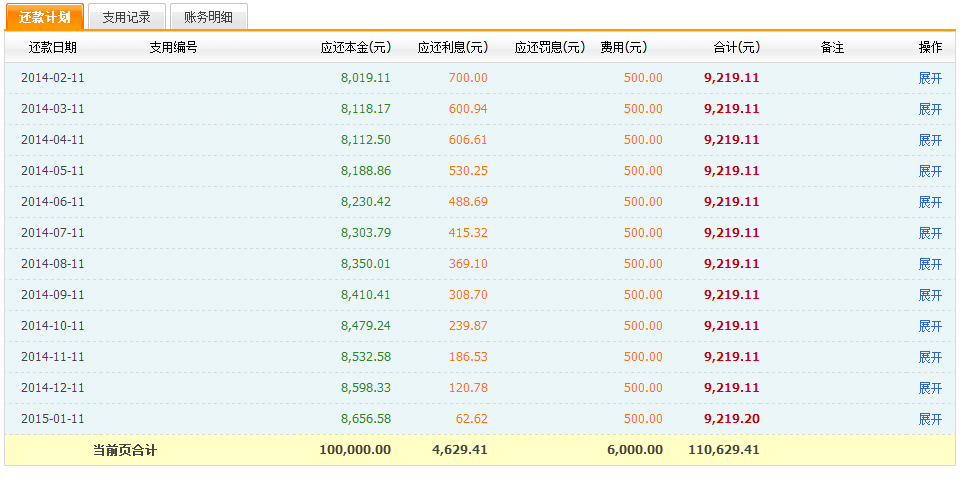Viewport: 963px width, 494px height.
Task: Click interest amount 606.61
Action: [x=468, y=140]
